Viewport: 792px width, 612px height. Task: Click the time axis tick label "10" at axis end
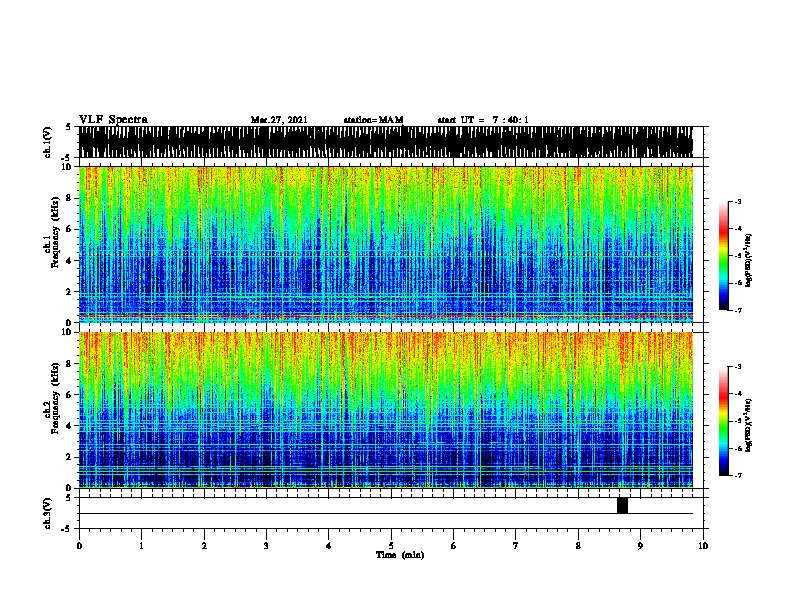click(x=703, y=546)
